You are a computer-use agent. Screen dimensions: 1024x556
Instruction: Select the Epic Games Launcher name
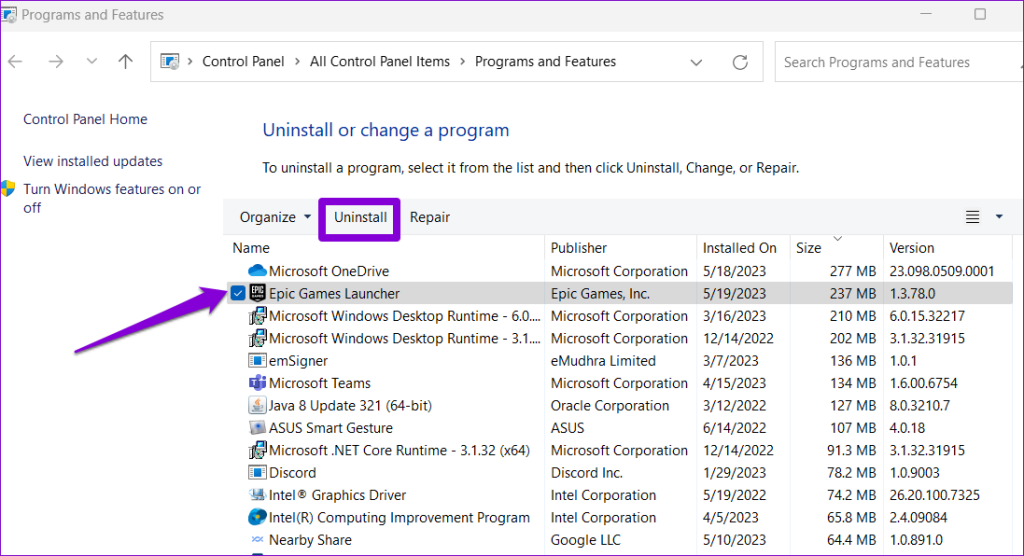click(x=334, y=293)
